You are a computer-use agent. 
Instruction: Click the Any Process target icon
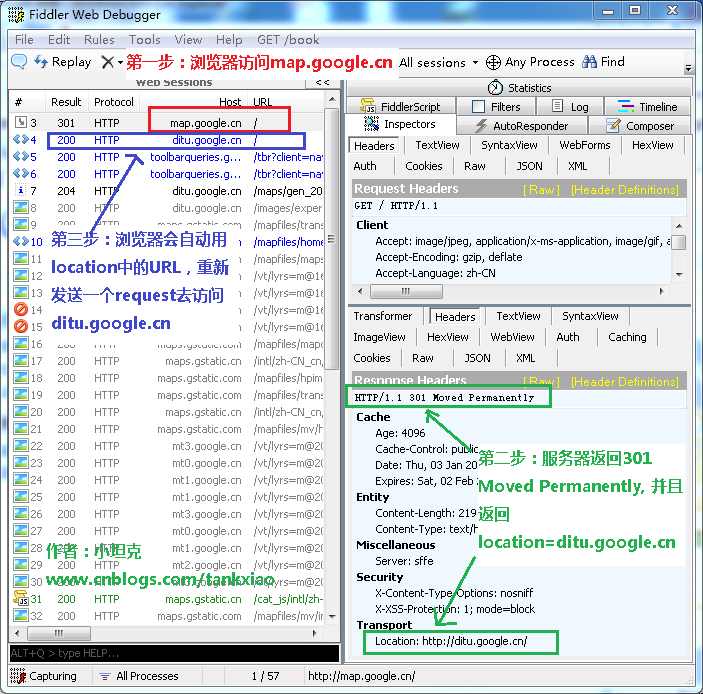[493, 62]
